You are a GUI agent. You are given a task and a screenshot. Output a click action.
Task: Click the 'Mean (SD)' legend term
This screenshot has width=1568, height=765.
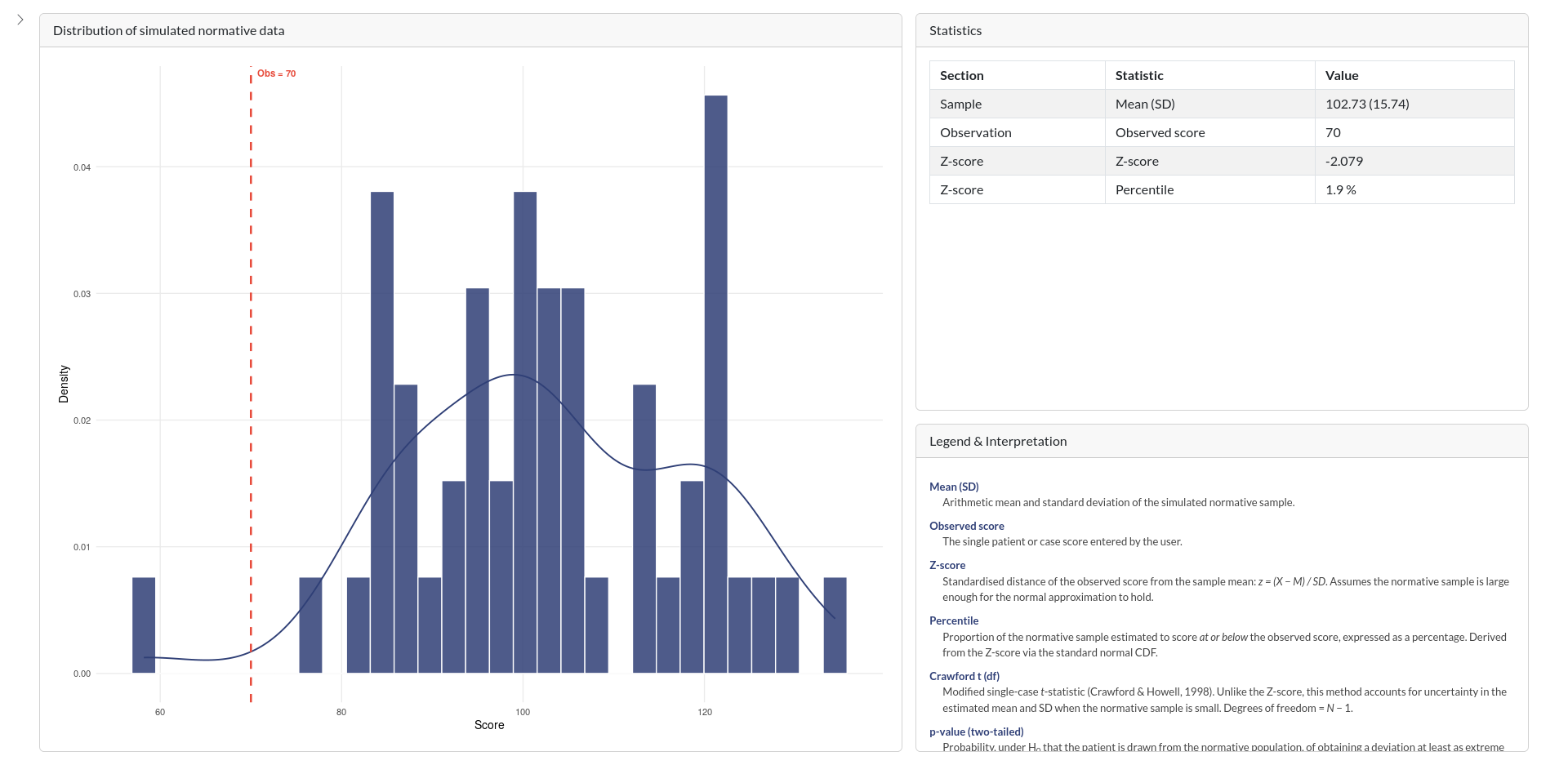pyautogui.click(x=954, y=487)
